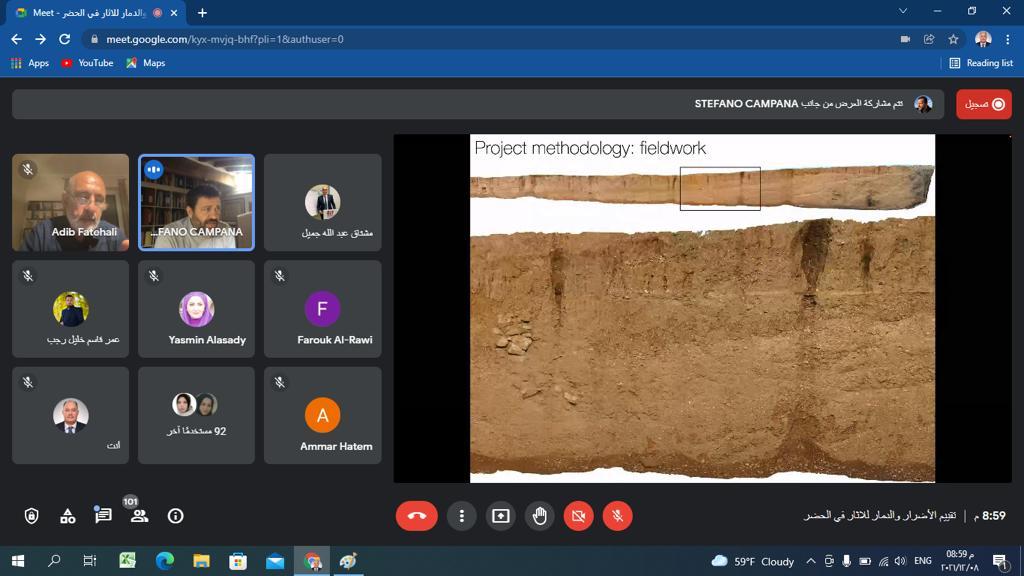
Task: Click the red recording indicator button
Action: (984, 104)
